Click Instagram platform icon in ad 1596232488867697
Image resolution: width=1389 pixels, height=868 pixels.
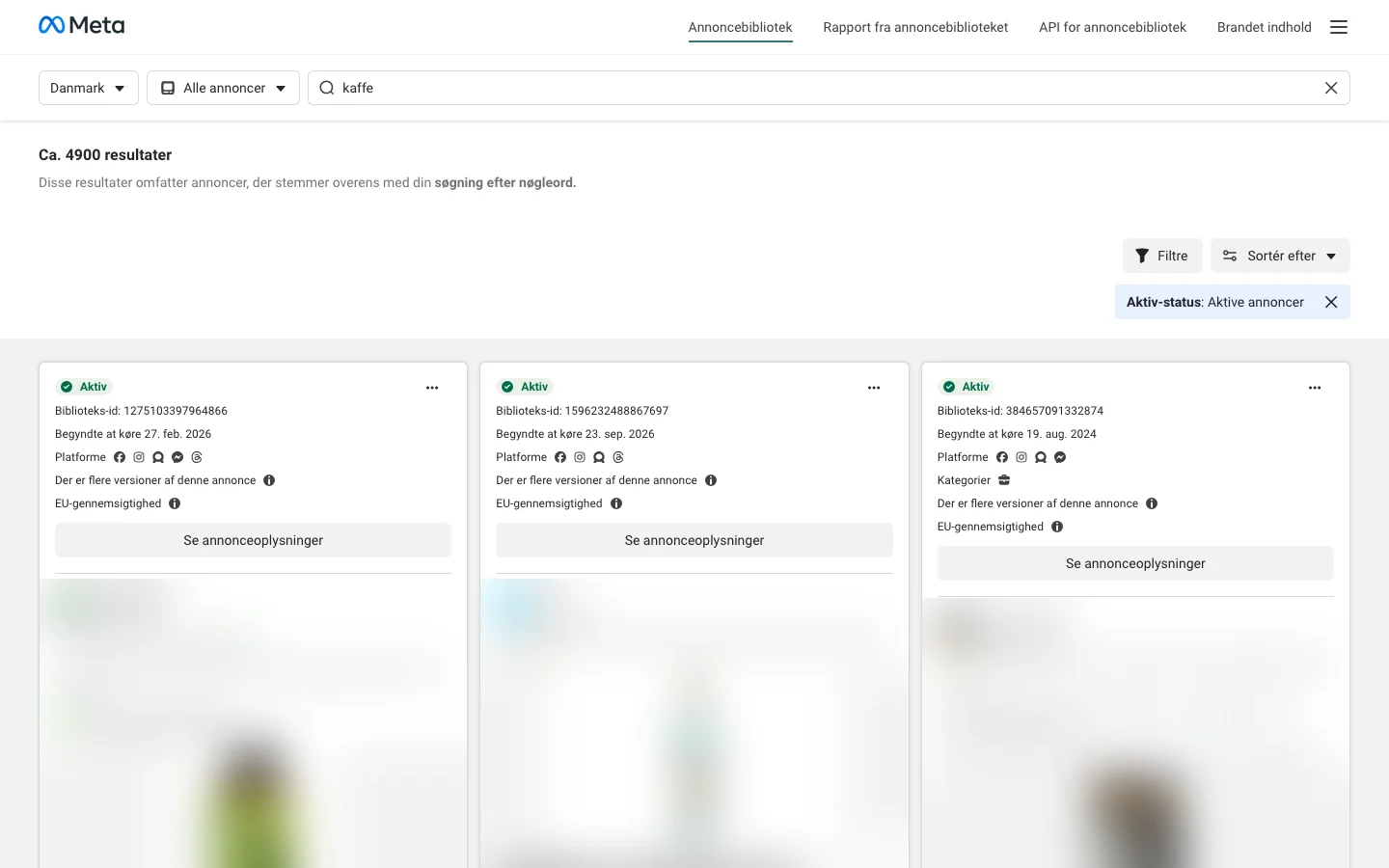[x=580, y=457]
